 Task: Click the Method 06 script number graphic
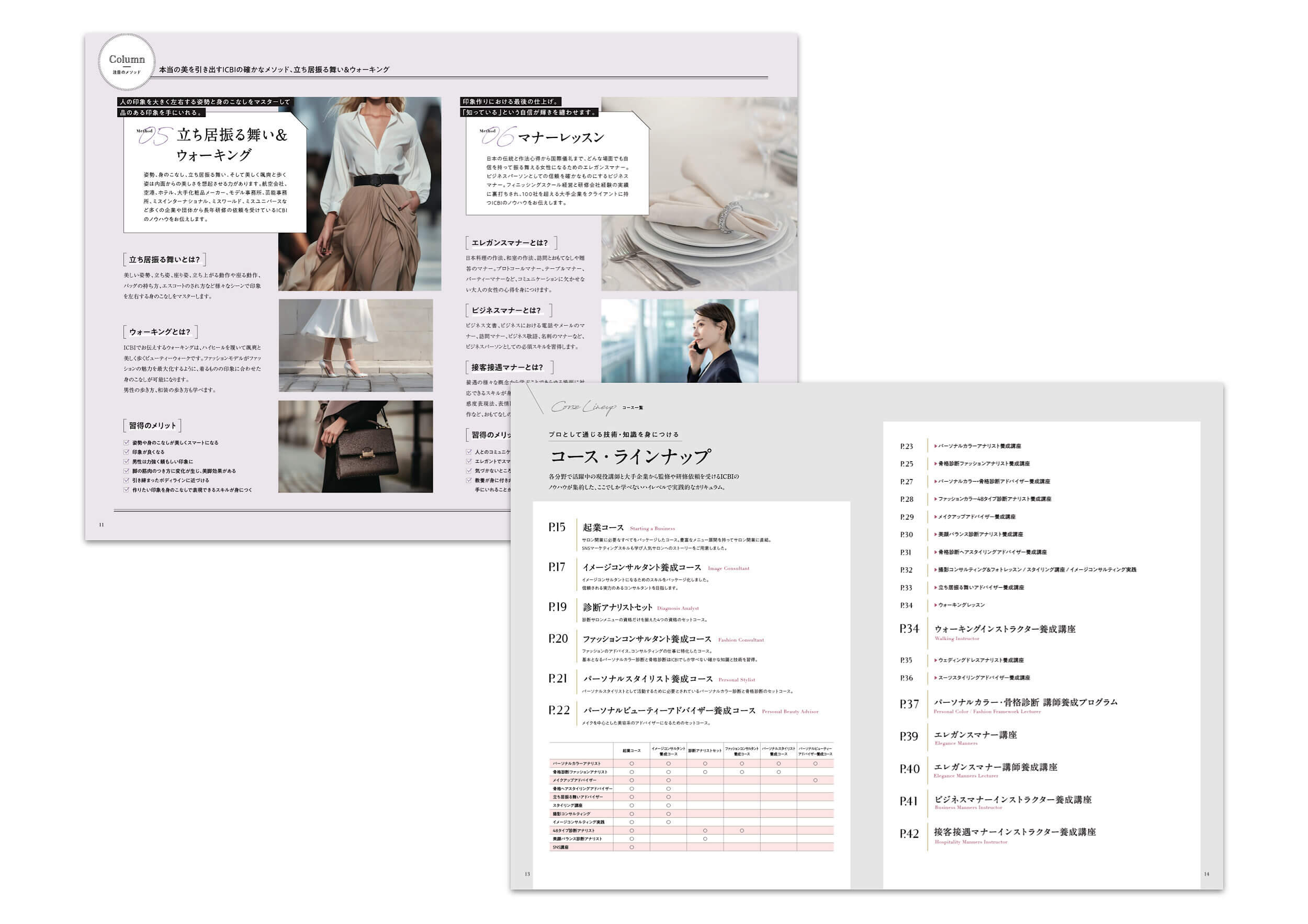coord(499,136)
